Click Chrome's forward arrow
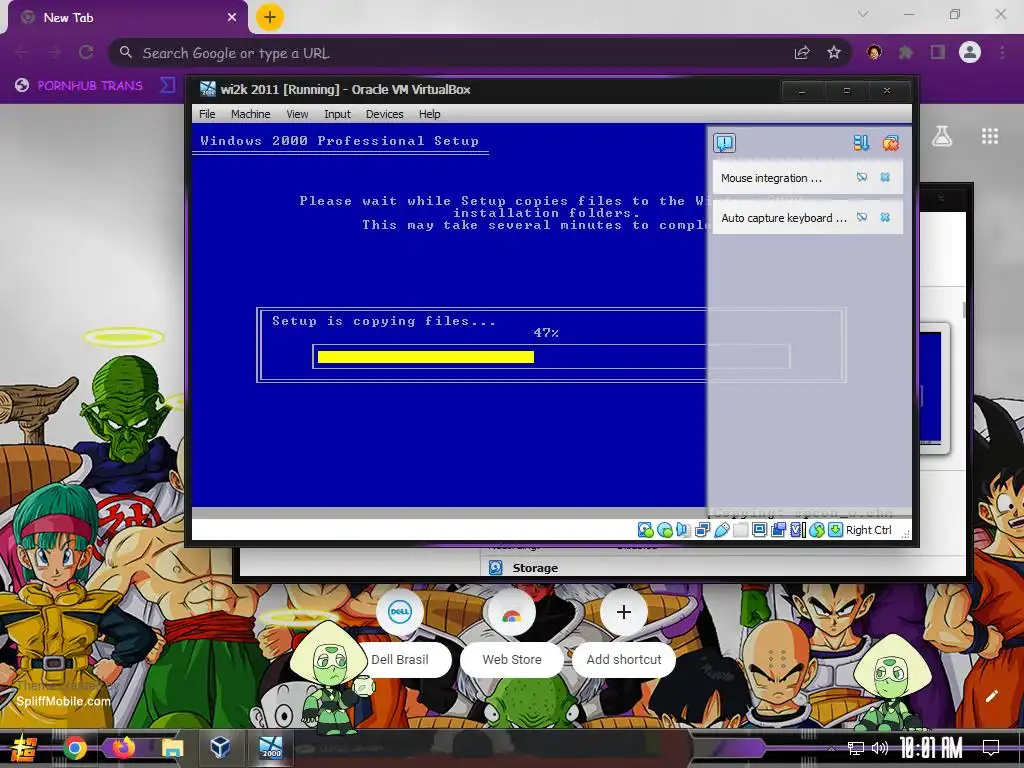The width and height of the screenshot is (1024, 768). pyautogui.click(x=54, y=52)
